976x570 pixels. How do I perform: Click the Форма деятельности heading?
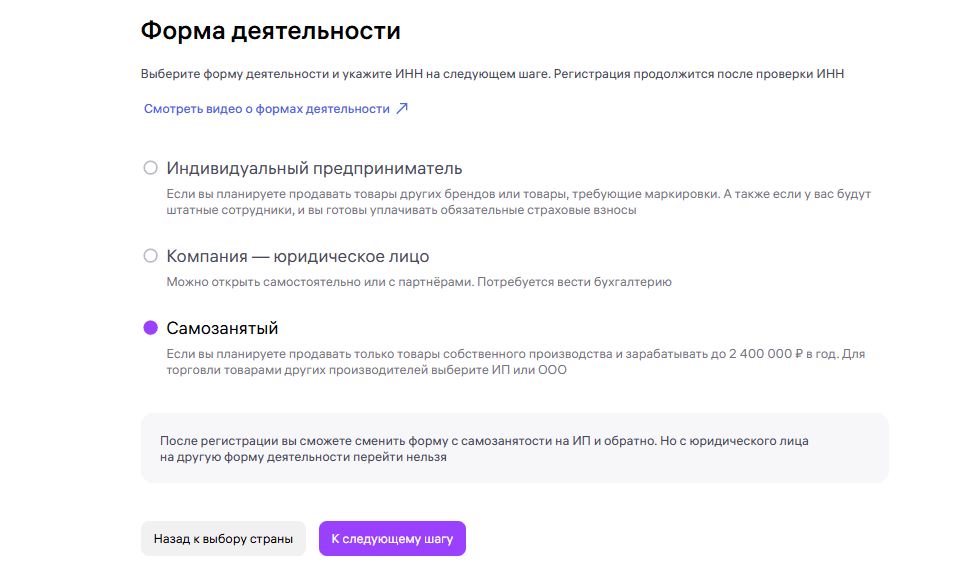[271, 30]
